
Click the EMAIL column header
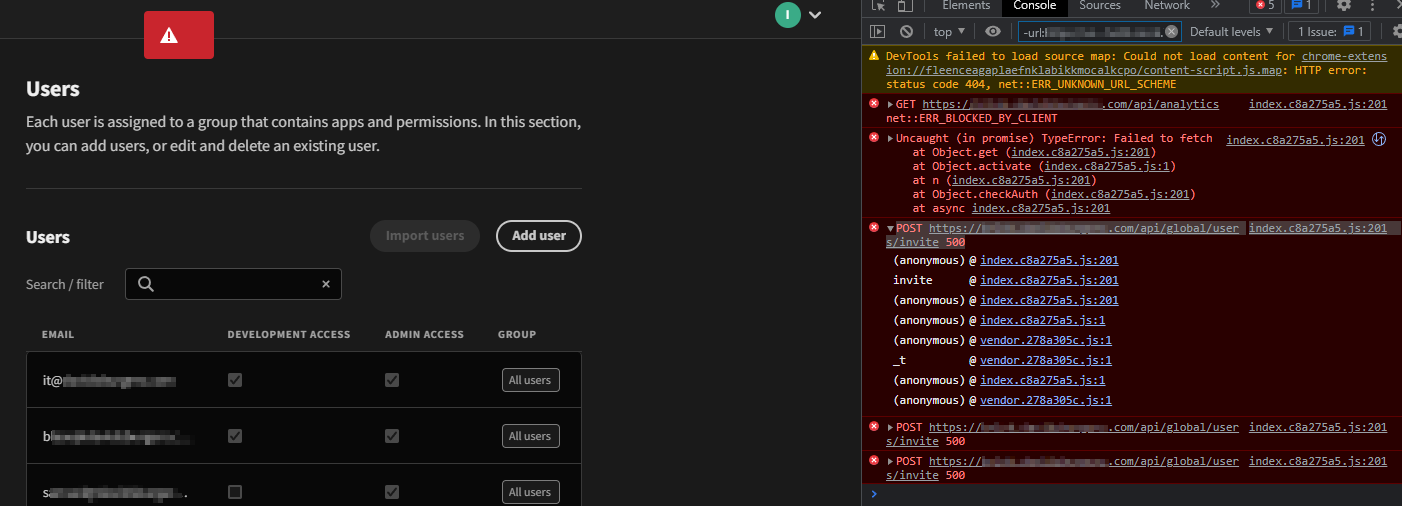(x=58, y=334)
